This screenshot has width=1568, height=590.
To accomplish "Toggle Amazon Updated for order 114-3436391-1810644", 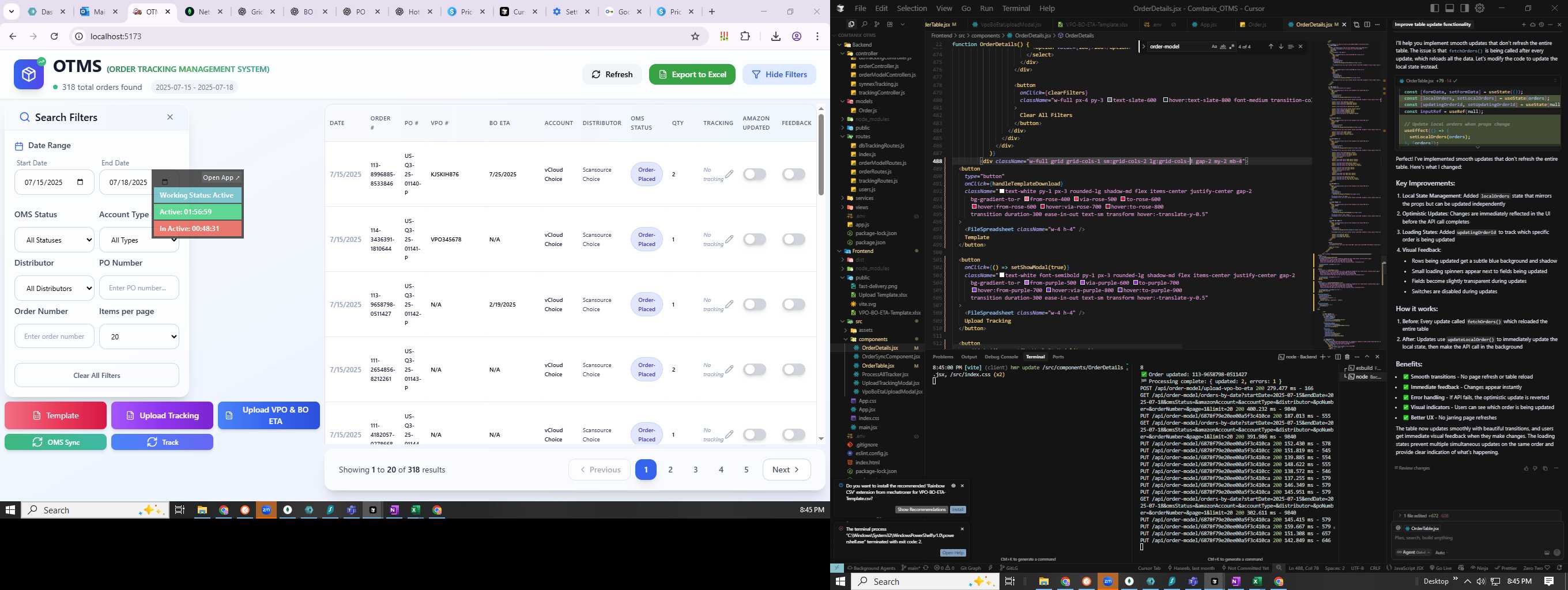I will [x=754, y=239].
